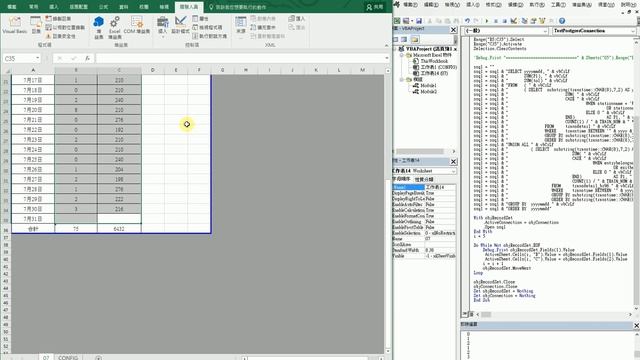Viewport: 640px width, 360px height.
Task: Select column A header in the worksheet
Action: pos(33,70)
